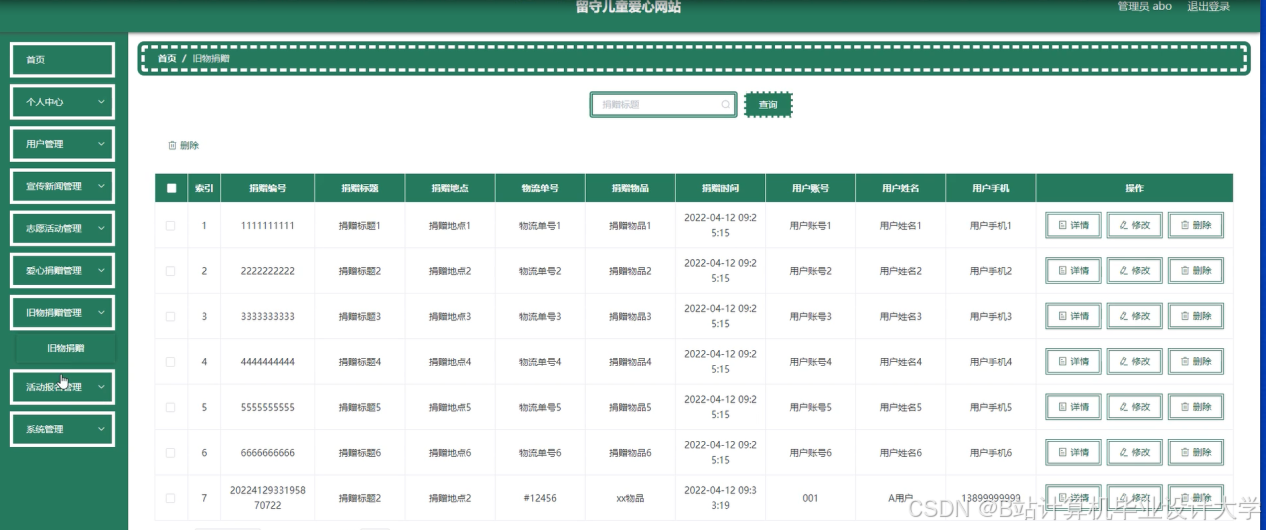Viewport: 1266px width, 530px height.
Task: Check the box for row 2222222222
Action: (170, 271)
